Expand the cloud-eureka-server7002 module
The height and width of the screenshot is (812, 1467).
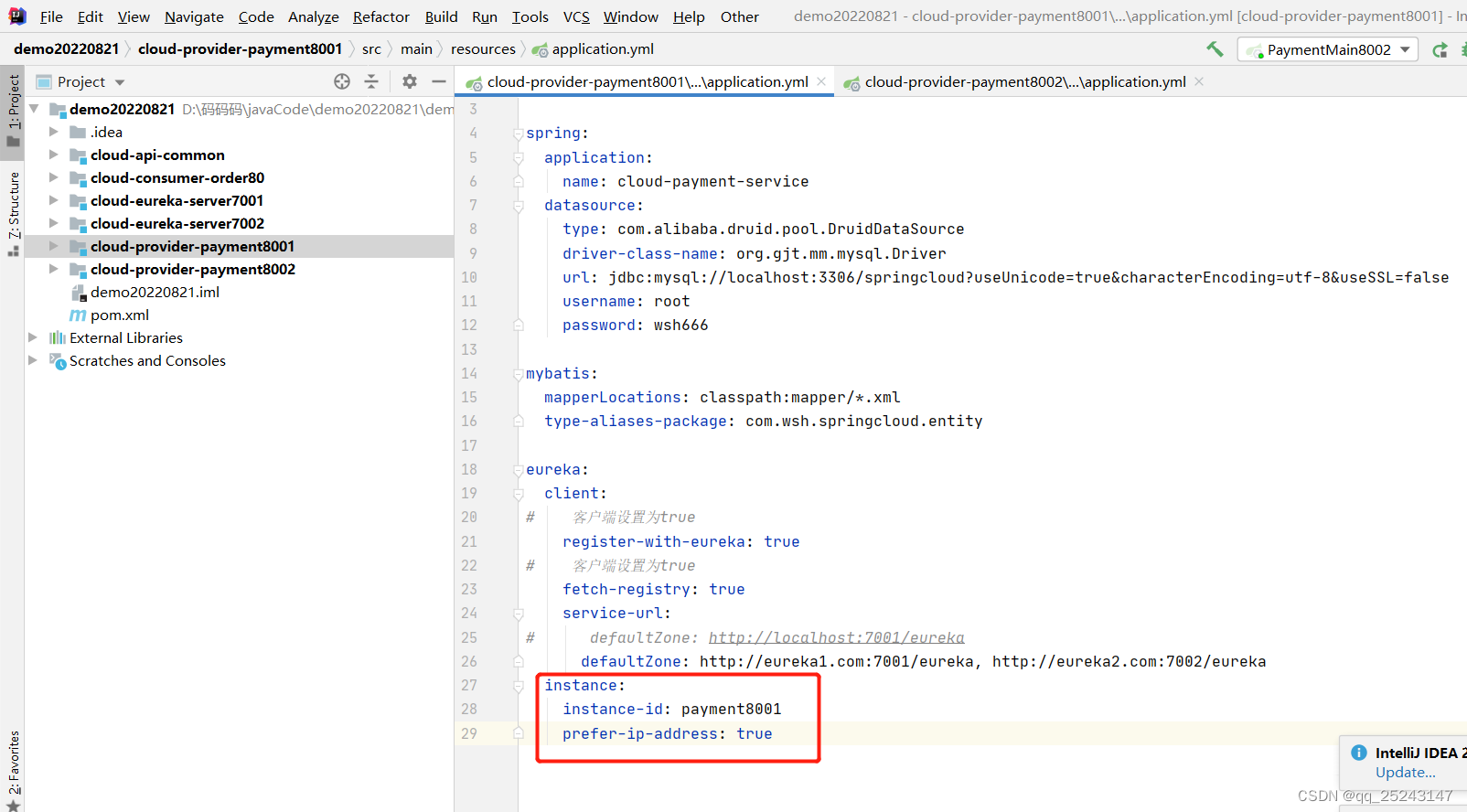tap(54, 223)
